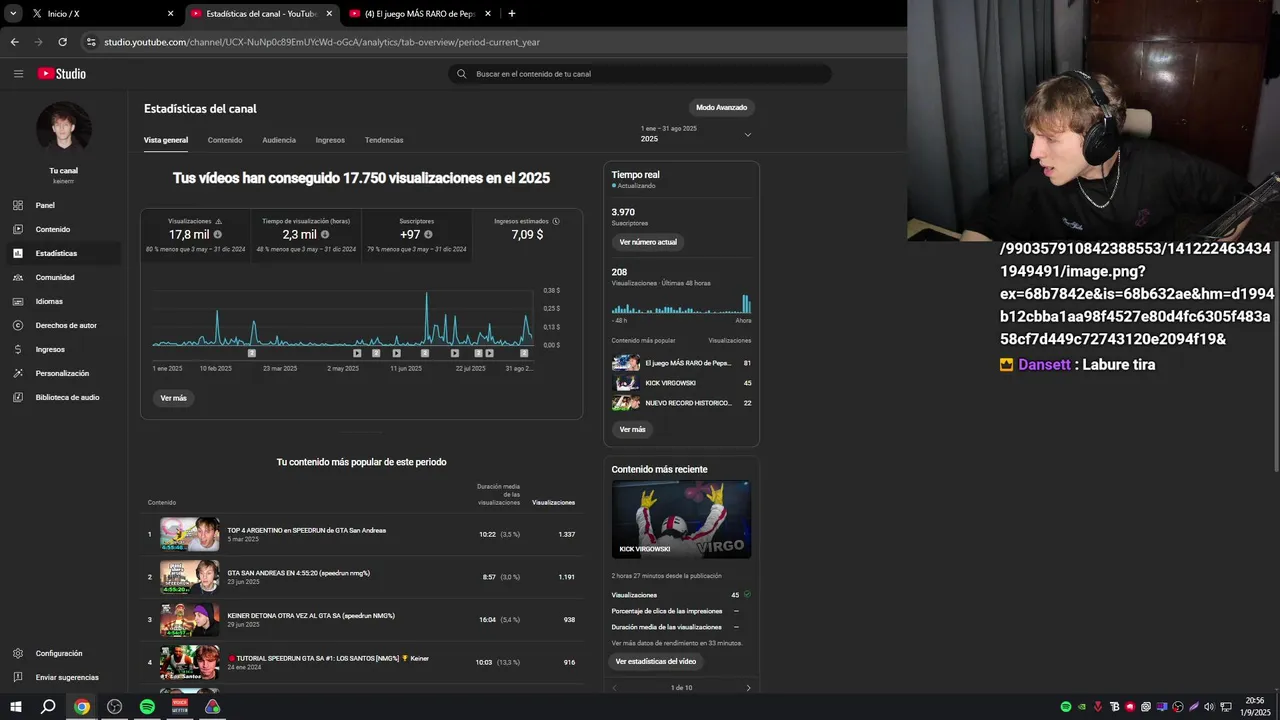
Task: Open TOP 4 ARGENTINO speedrun video thumbnail
Action: (190, 534)
